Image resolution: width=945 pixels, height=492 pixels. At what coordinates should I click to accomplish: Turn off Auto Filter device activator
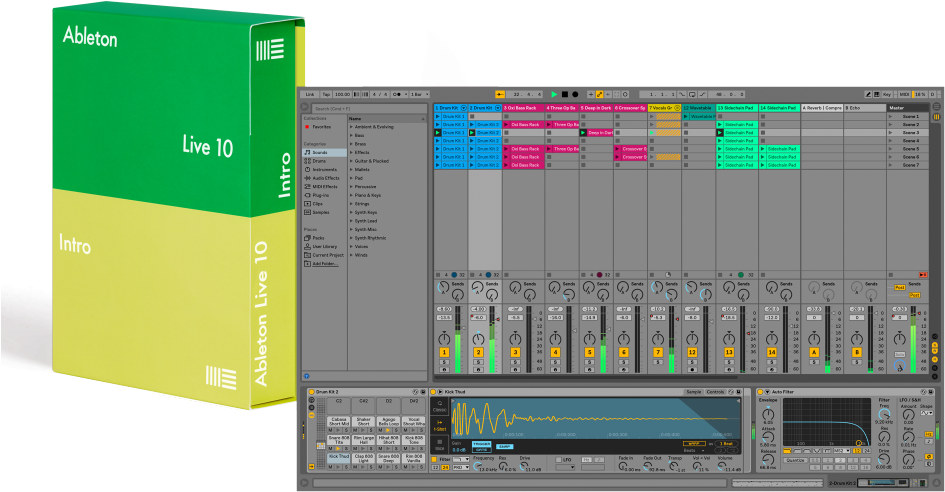click(760, 392)
